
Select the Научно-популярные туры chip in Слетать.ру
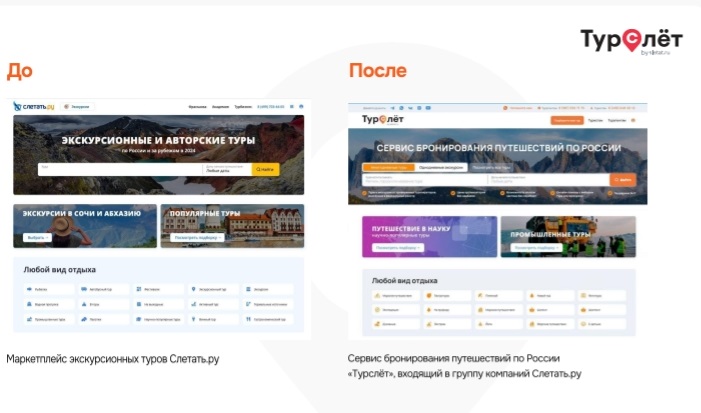[x=158, y=320]
